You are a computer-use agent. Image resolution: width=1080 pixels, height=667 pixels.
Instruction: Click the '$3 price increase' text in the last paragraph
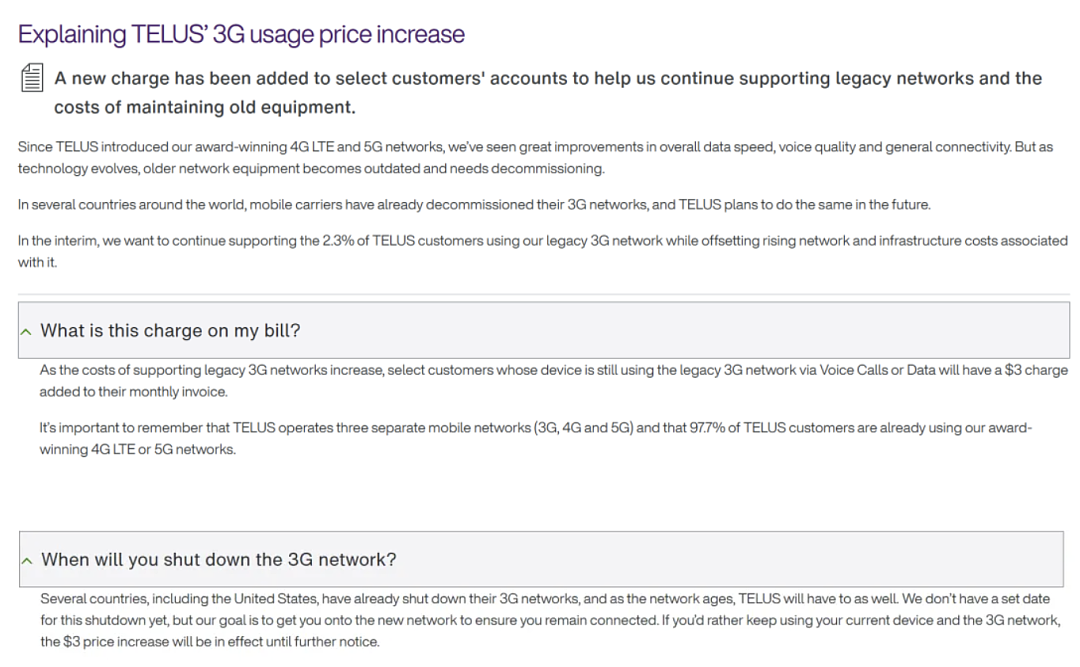111,642
